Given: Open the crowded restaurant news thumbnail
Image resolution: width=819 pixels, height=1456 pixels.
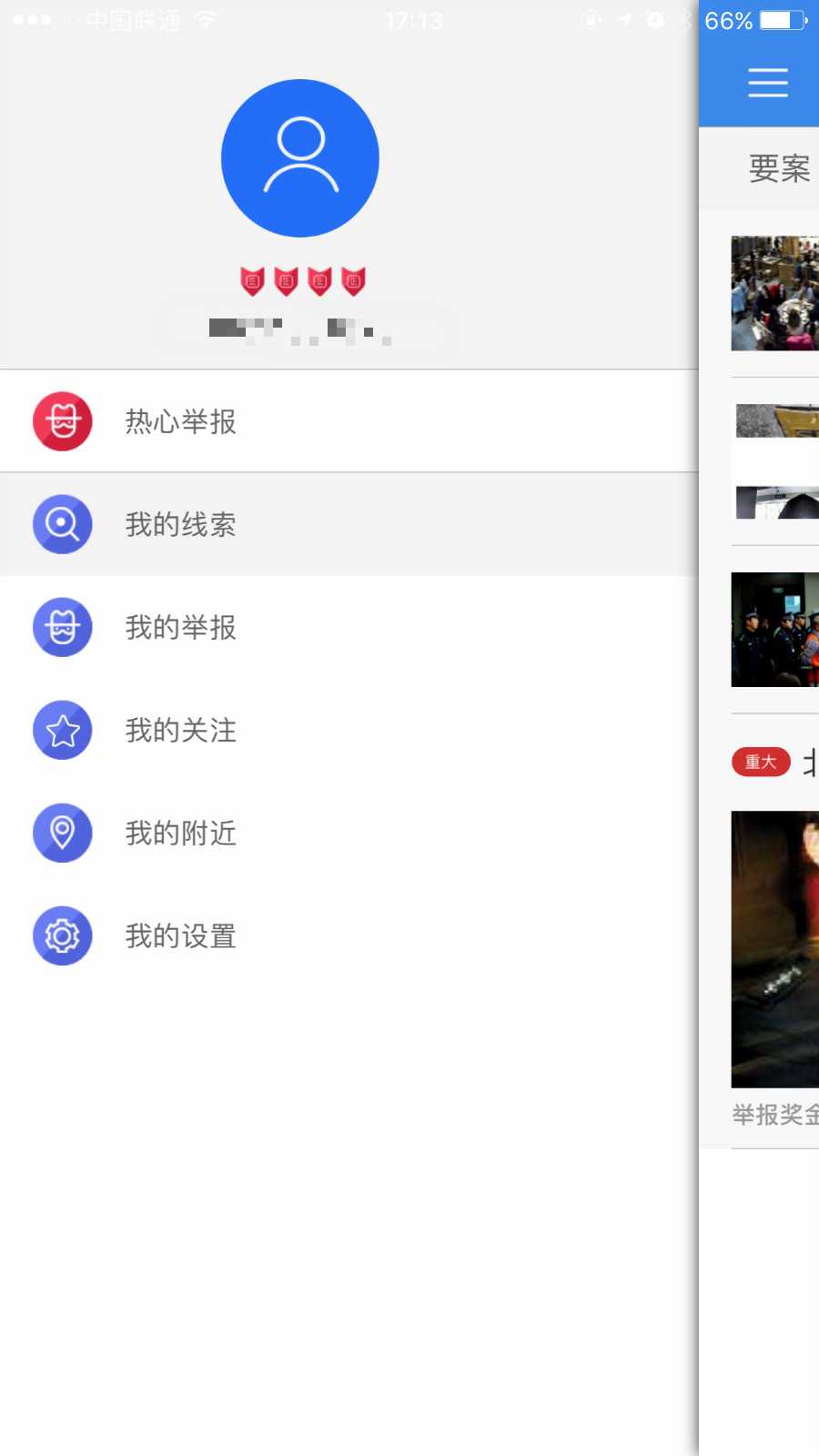Looking at the screenshot, I should click(775, 293).
